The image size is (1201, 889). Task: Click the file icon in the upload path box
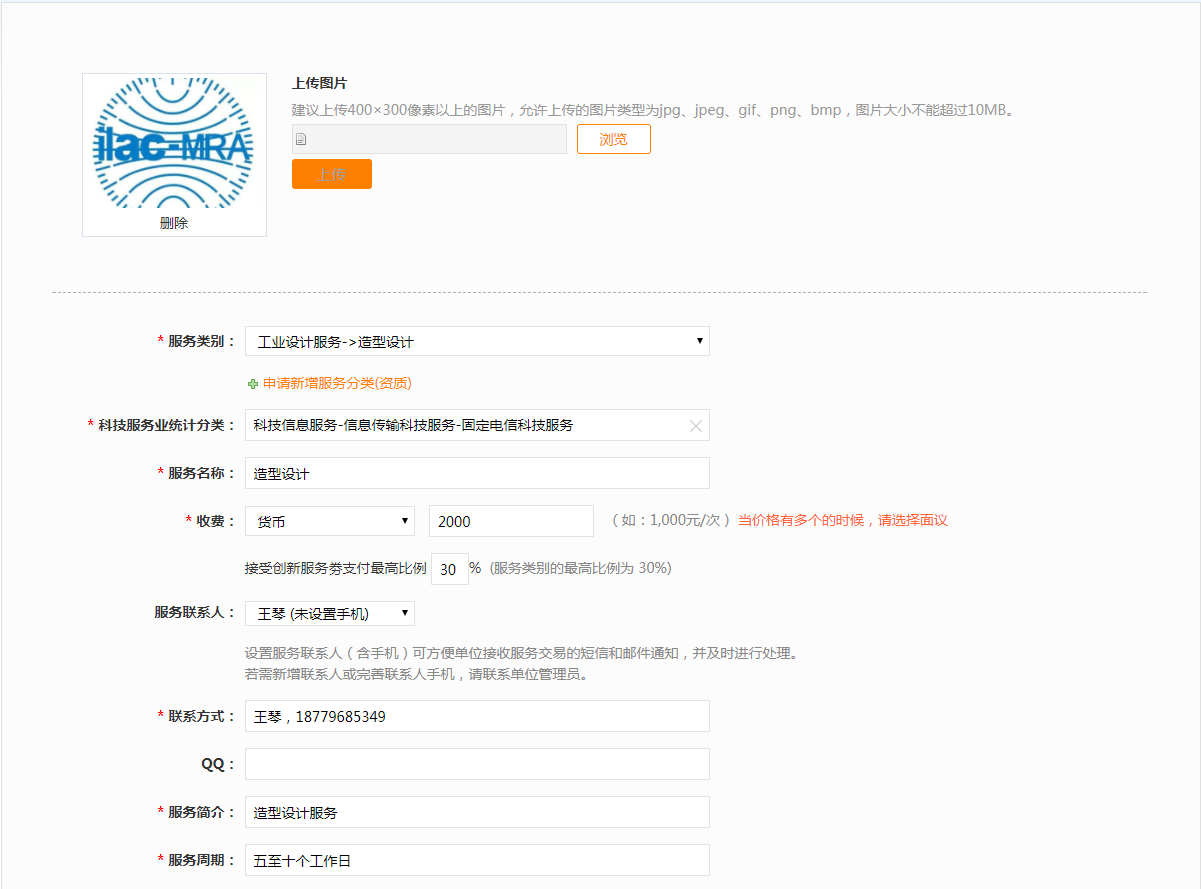[x=301, y=140]
